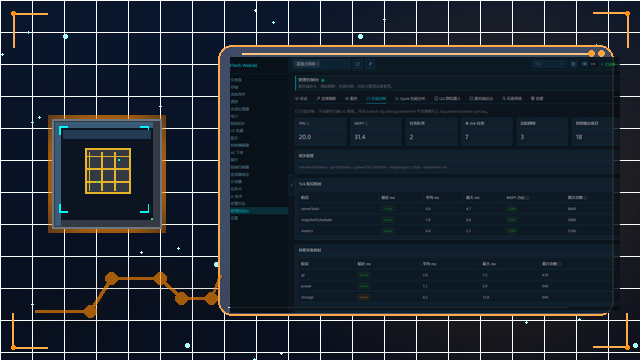Open the QQ bot tab
This screenshot has width=640, height=360.
point(447,99)
